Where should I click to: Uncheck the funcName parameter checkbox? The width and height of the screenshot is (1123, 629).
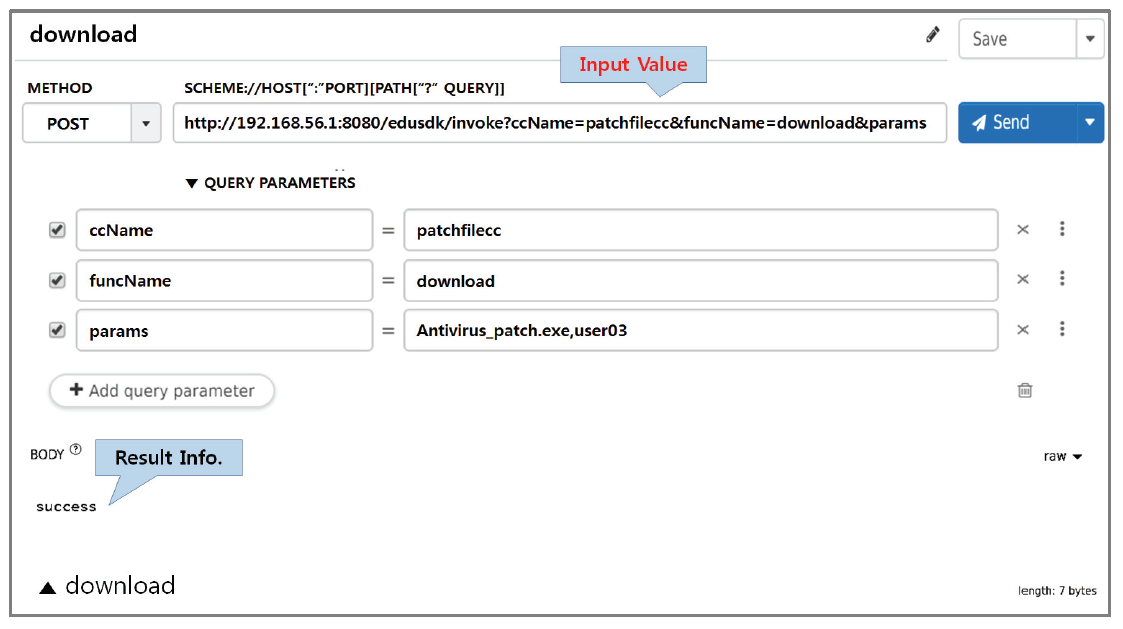[x=57, y=281]
